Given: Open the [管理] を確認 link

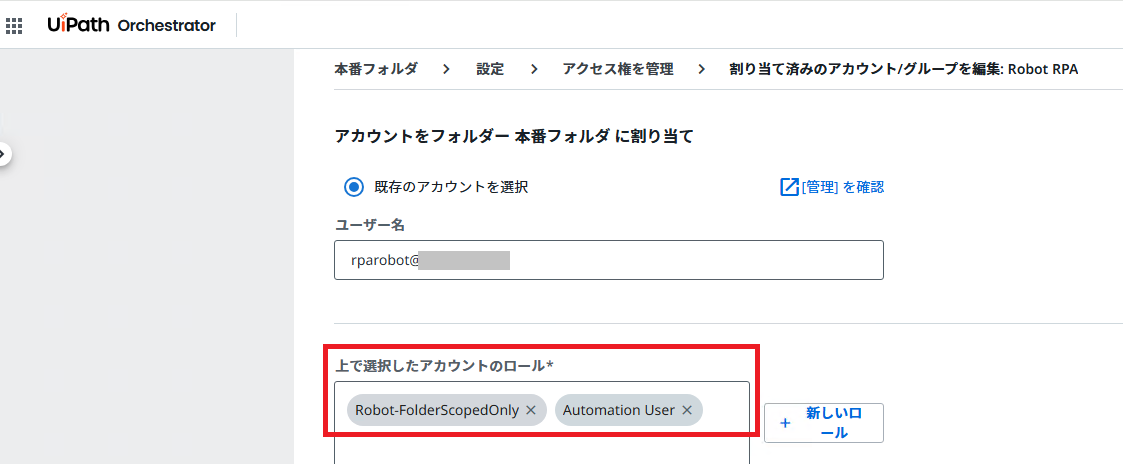Looking at the screenshot, I should (842, 187).
